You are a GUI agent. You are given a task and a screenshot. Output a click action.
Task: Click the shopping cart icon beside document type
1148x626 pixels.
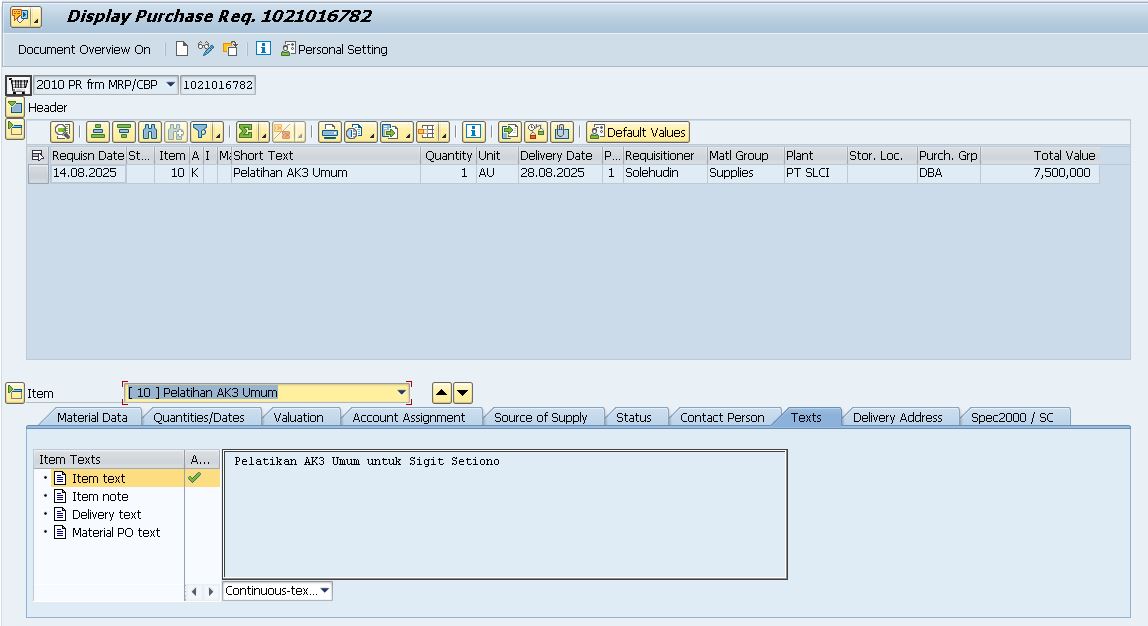(18, 85)
